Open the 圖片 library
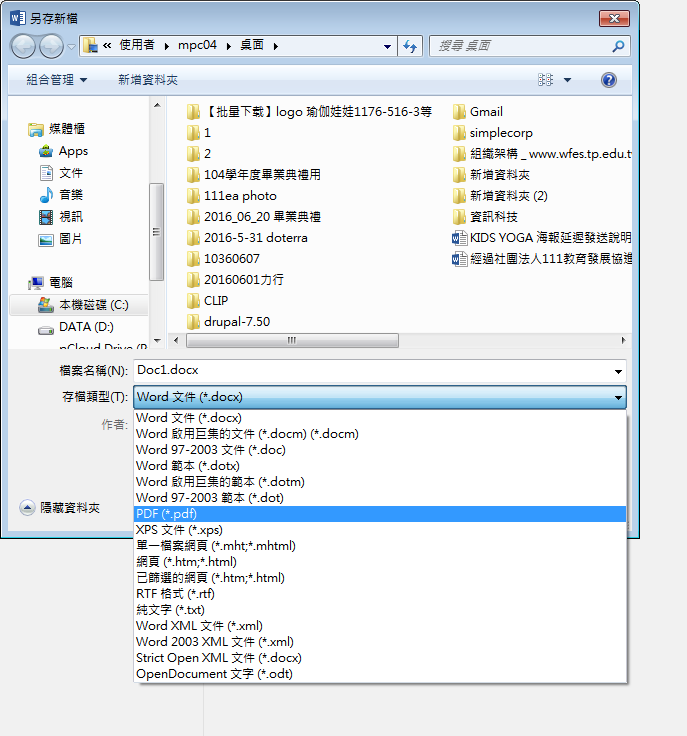The width and height of the screenshot is (687, 736). 60,239
